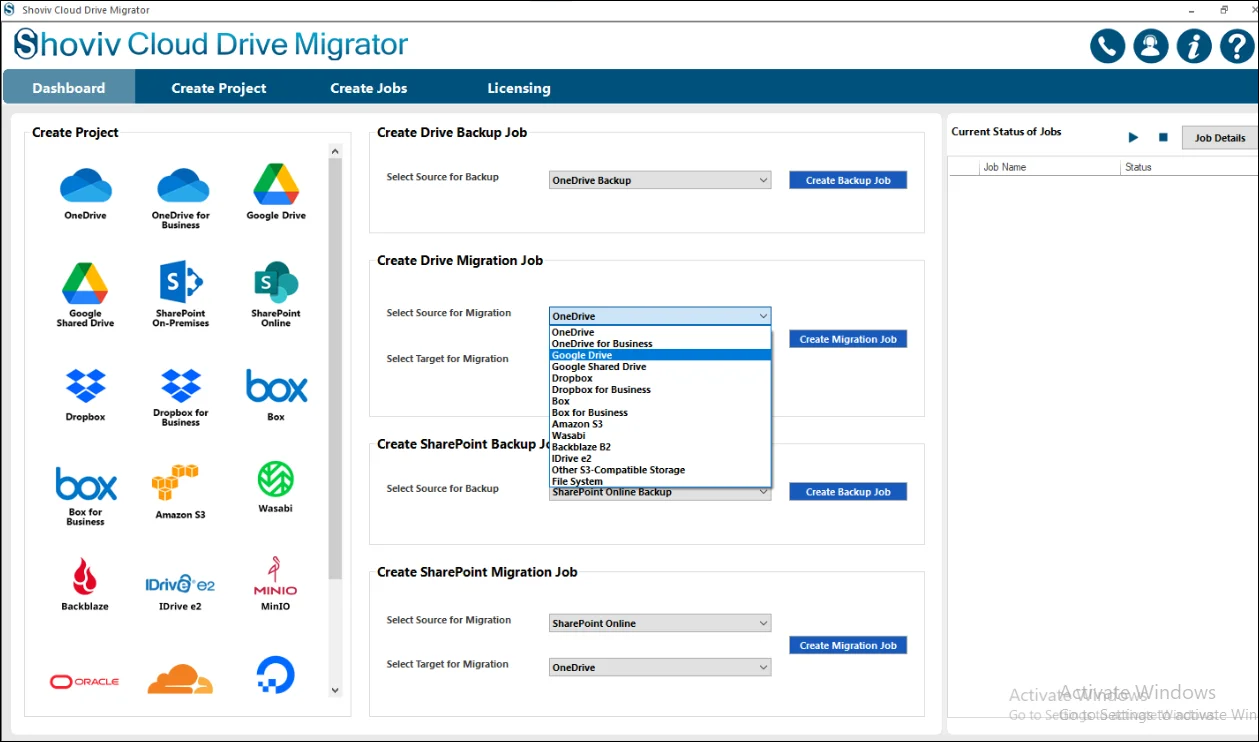Open the Dropbox project icon
This screenshot has height=742, width=1259.
point(86,386)
